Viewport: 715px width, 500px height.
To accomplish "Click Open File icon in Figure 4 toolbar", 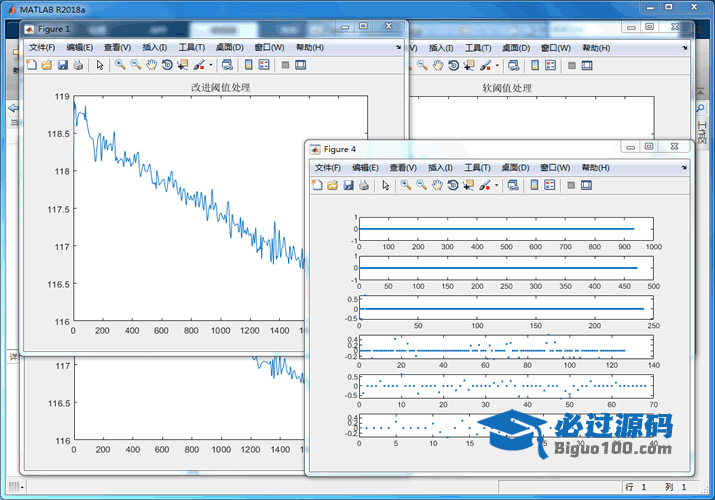I will (x=332, y=185).
